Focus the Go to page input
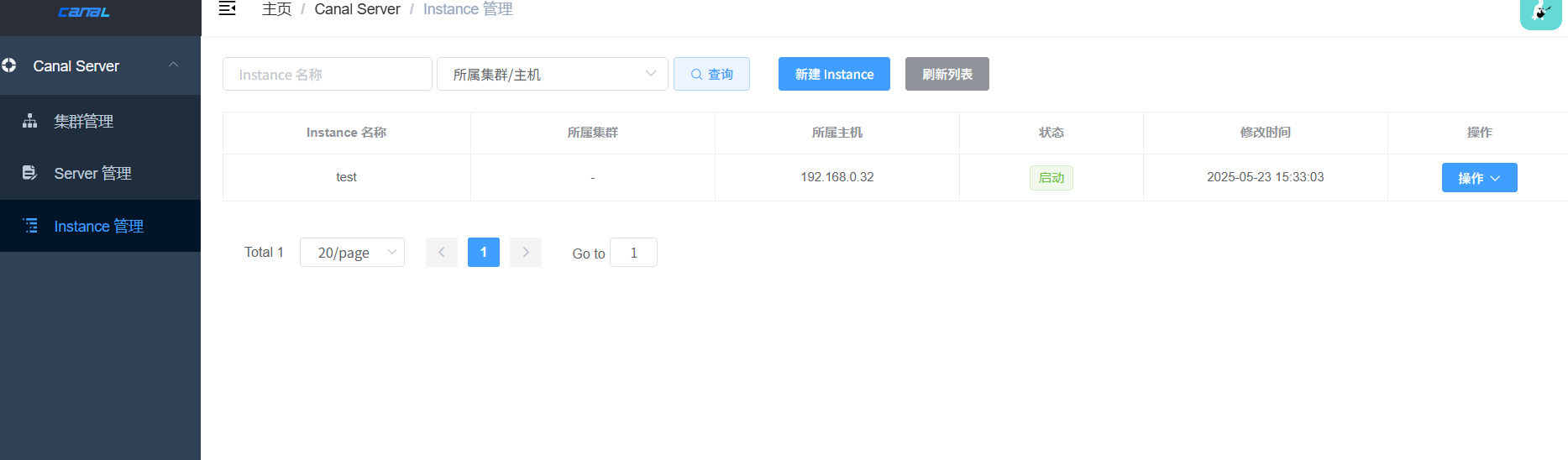 click(633, 252)
